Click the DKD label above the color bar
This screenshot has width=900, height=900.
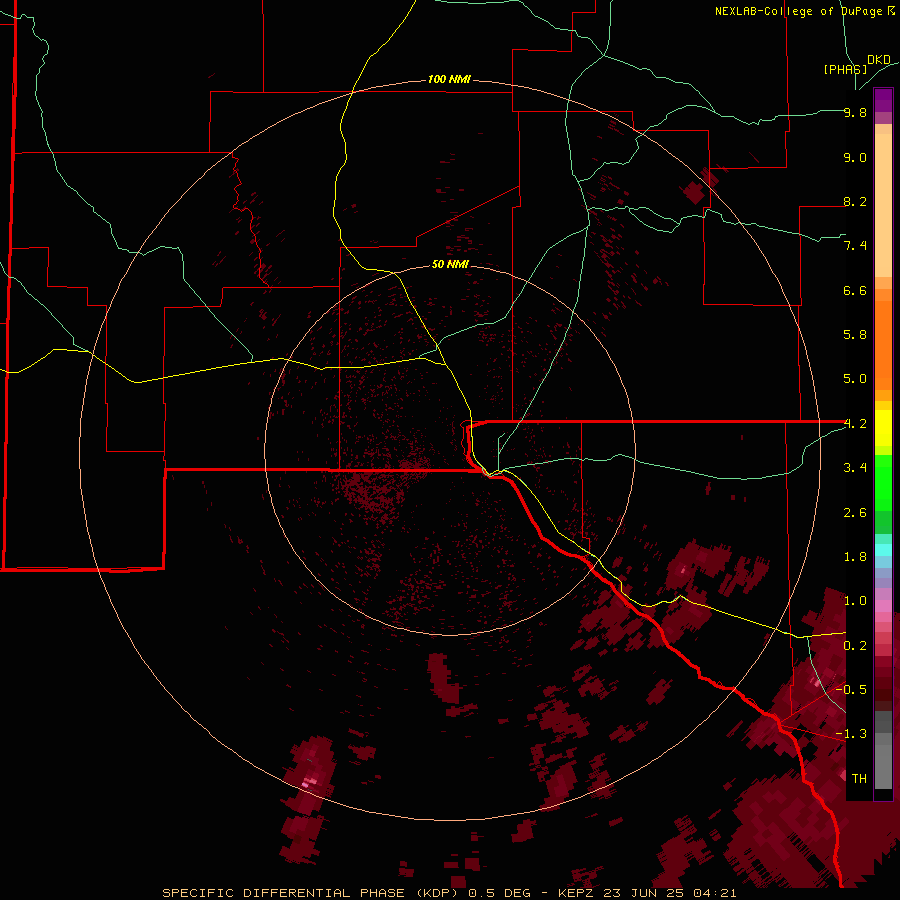[879, 60]
